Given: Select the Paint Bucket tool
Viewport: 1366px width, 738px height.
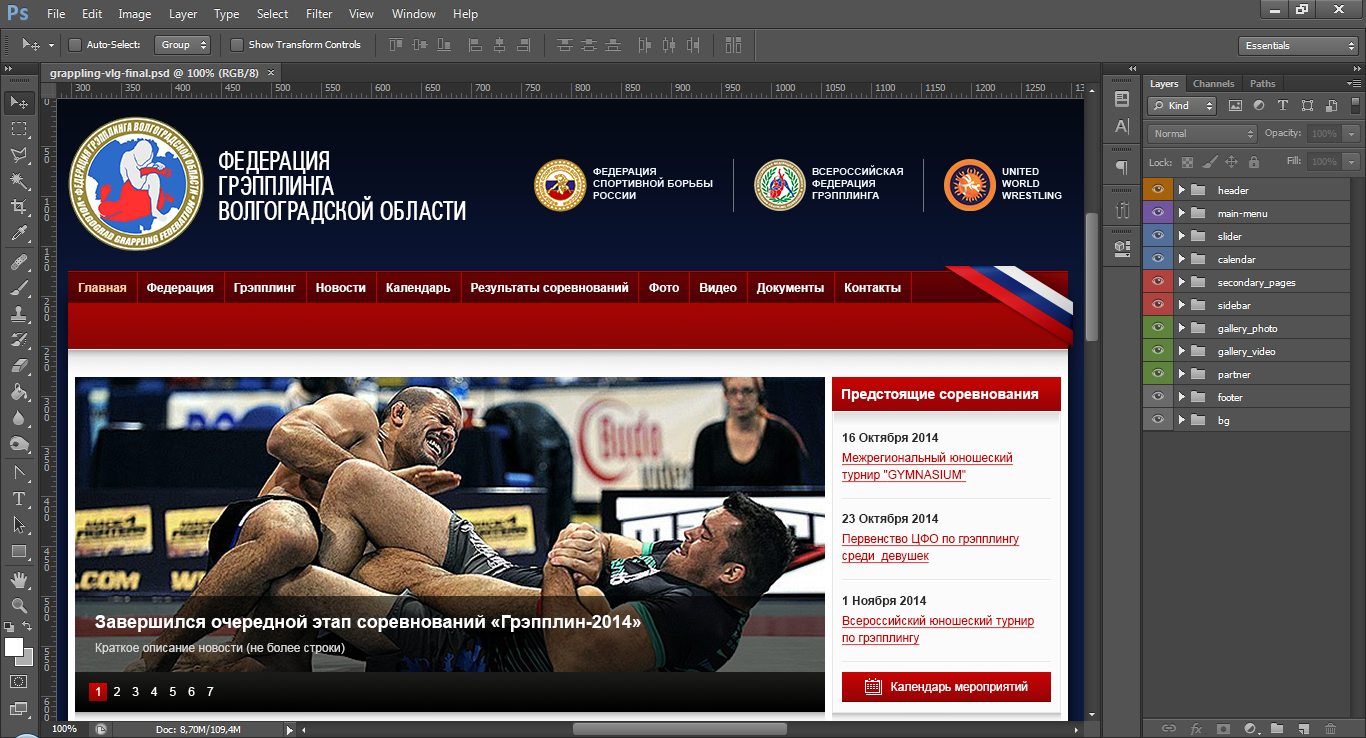Looking at the screenshot, I should coord(19,392).
